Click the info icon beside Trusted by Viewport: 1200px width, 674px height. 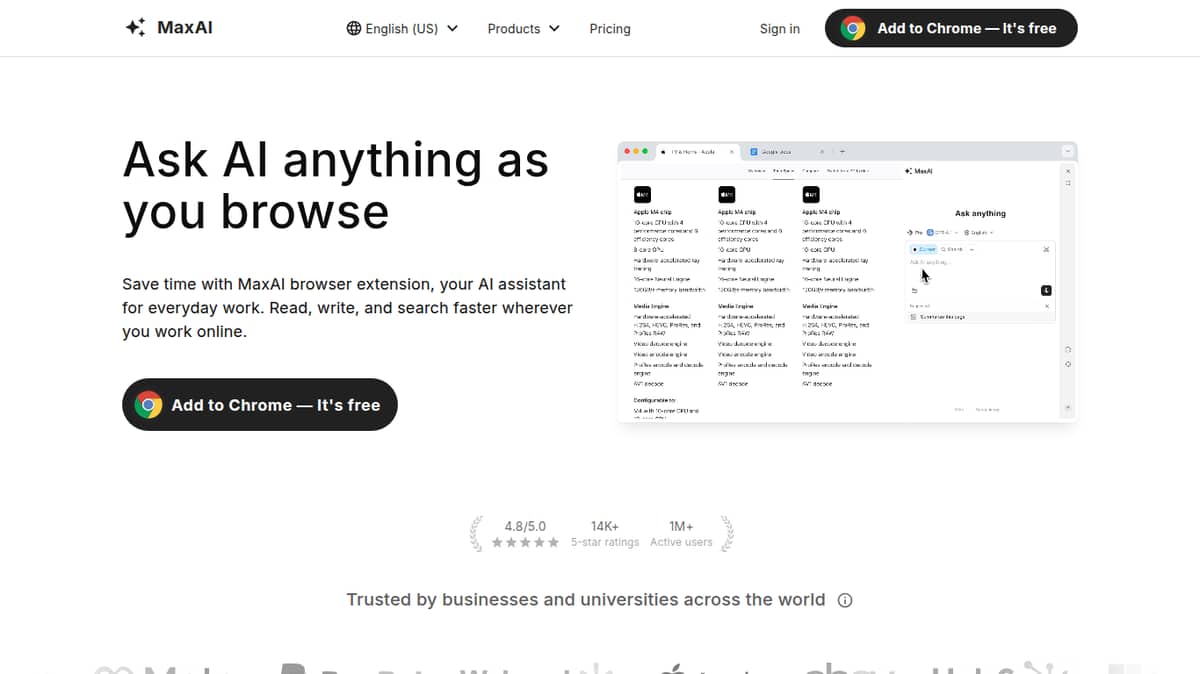(845, 601)
